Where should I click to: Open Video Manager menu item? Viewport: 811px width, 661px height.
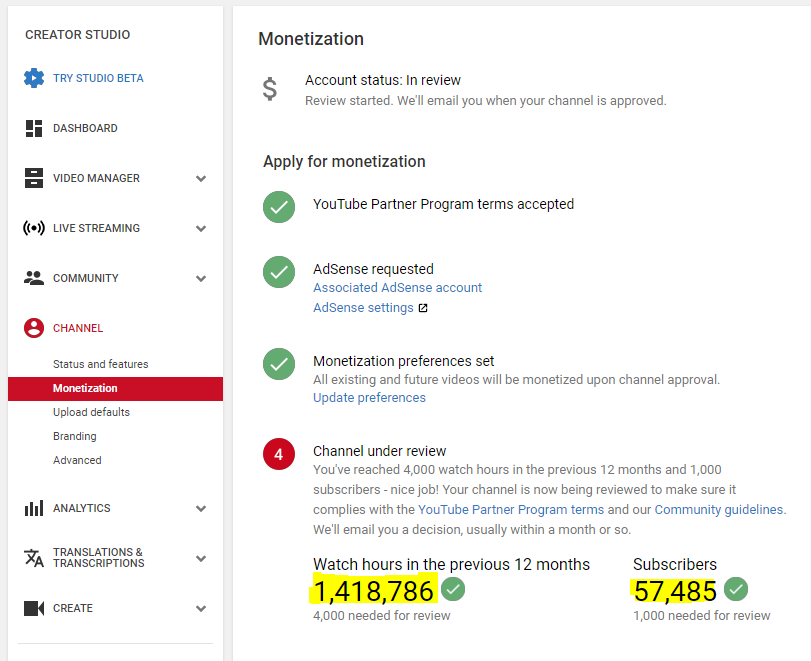click(96, 178)
